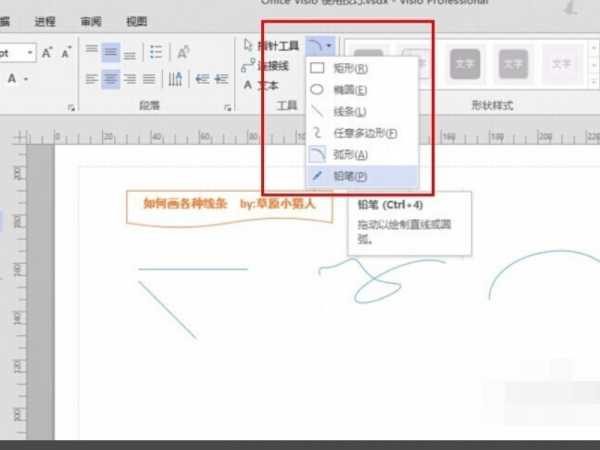Choose 矩形(R) from the drawing tools menu
This screenshot has height=450, width=600.
(x=362, y=68)
